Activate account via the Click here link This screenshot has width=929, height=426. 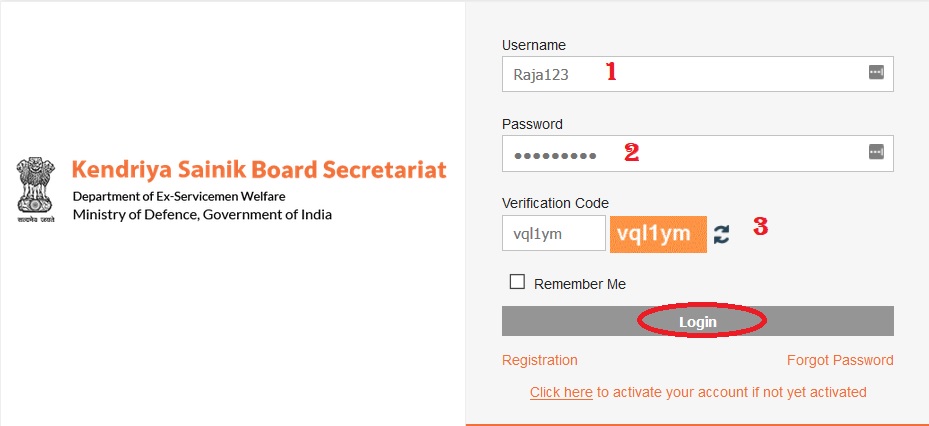point(561,392)
